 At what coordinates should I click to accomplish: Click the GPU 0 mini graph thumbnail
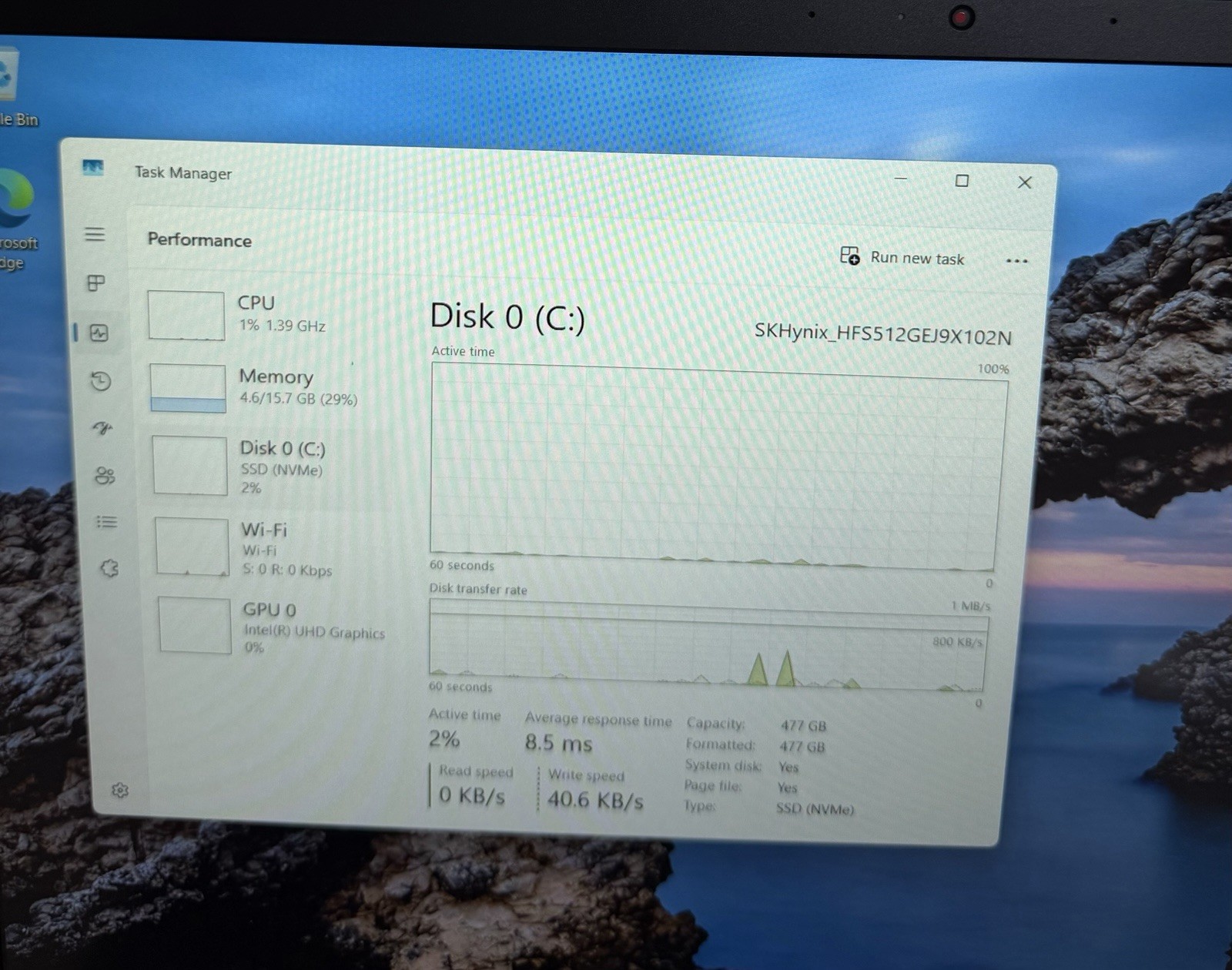[195, 625]
